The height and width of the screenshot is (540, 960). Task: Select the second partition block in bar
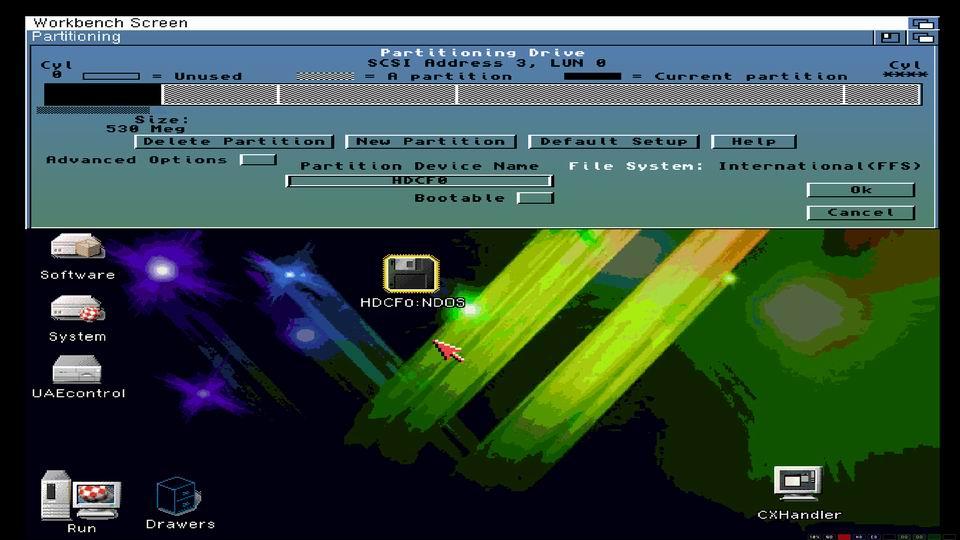pyautogui.click(x=220, y=95)
